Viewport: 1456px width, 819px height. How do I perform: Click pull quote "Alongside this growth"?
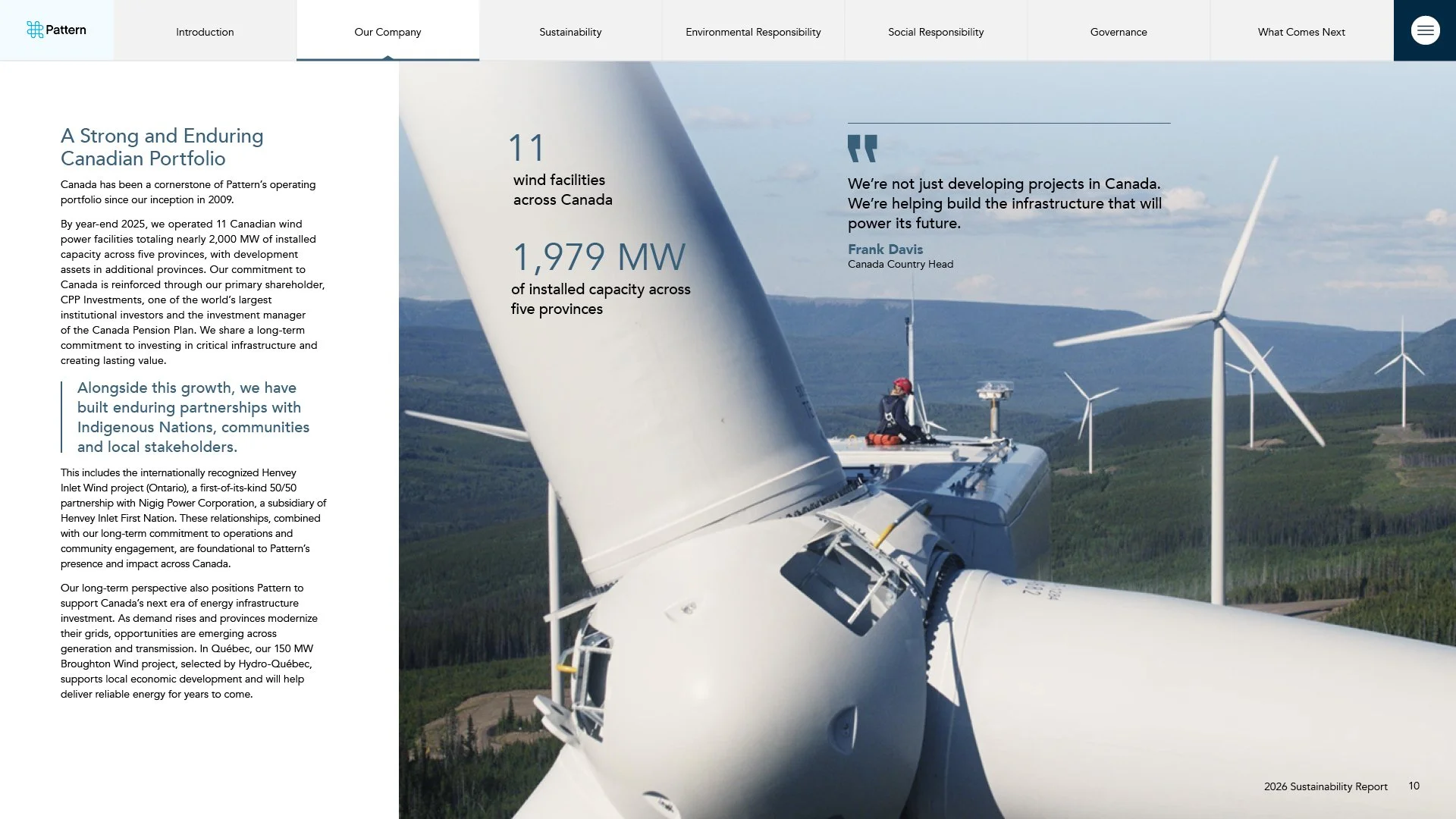coord(193,417)
